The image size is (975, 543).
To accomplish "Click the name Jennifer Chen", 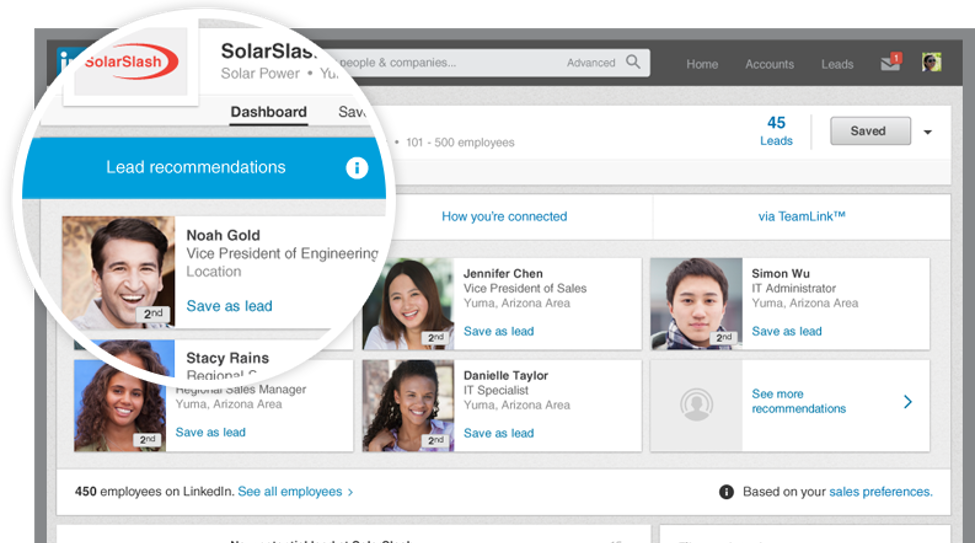I will (503, 274).
